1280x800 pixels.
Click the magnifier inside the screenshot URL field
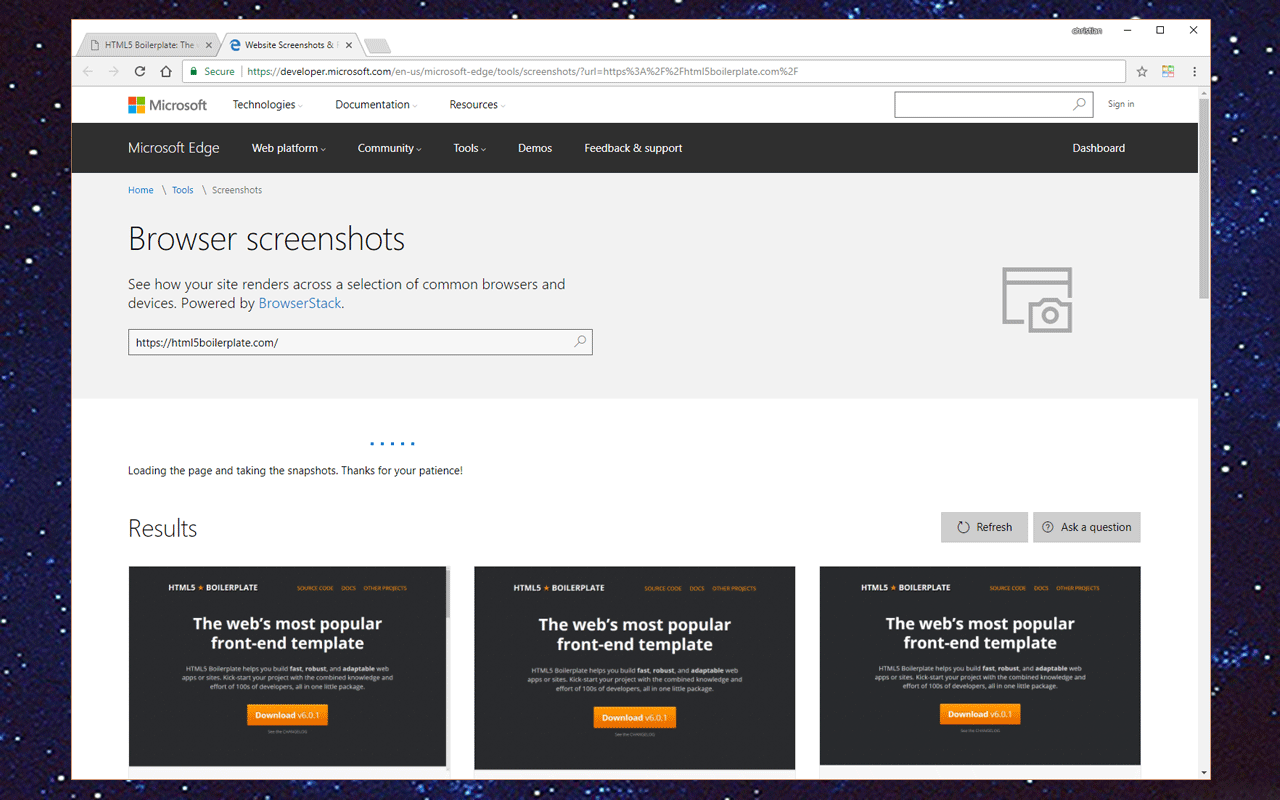(580, 341)
